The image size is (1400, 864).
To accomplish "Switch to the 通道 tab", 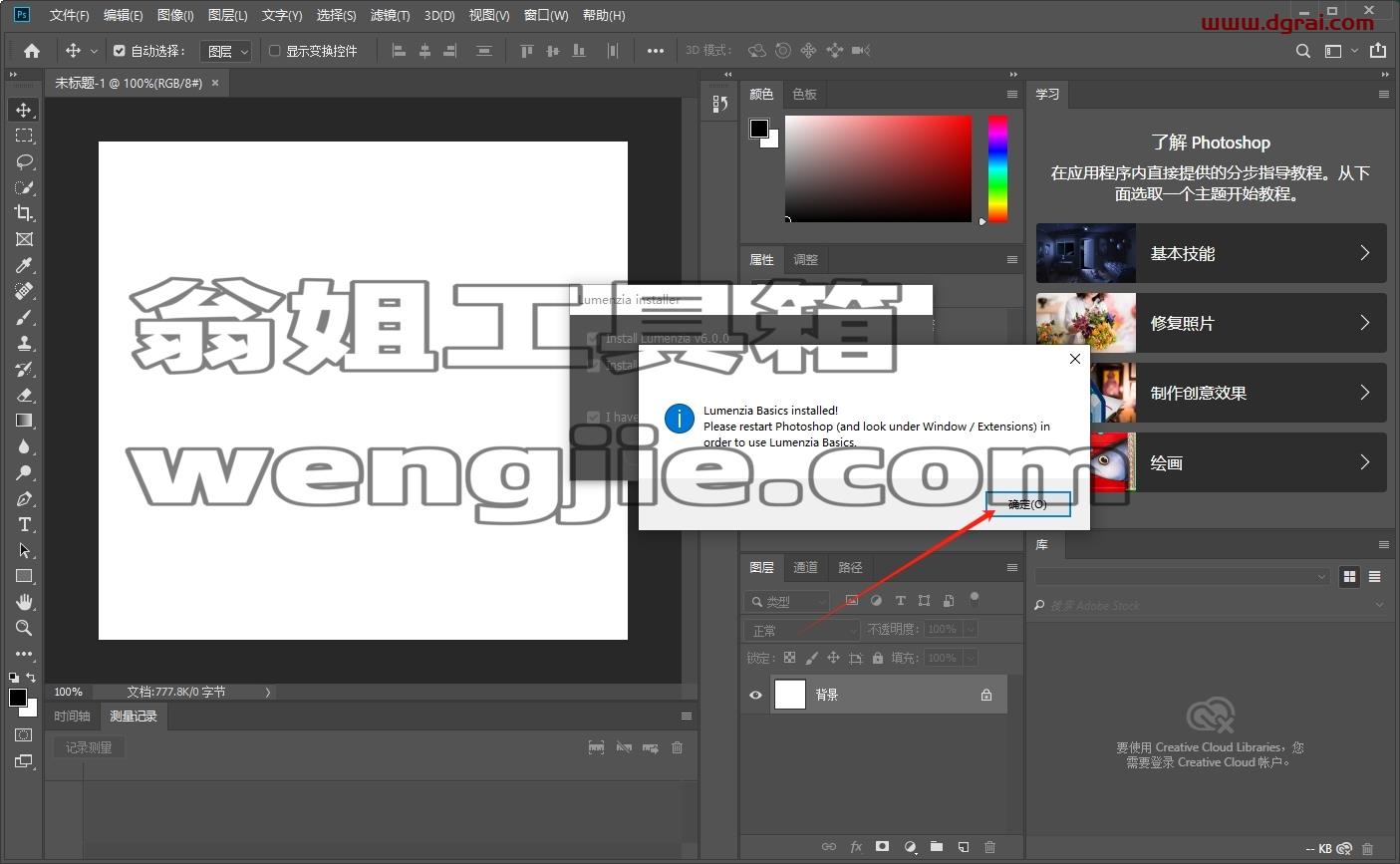I will [805, 567].
